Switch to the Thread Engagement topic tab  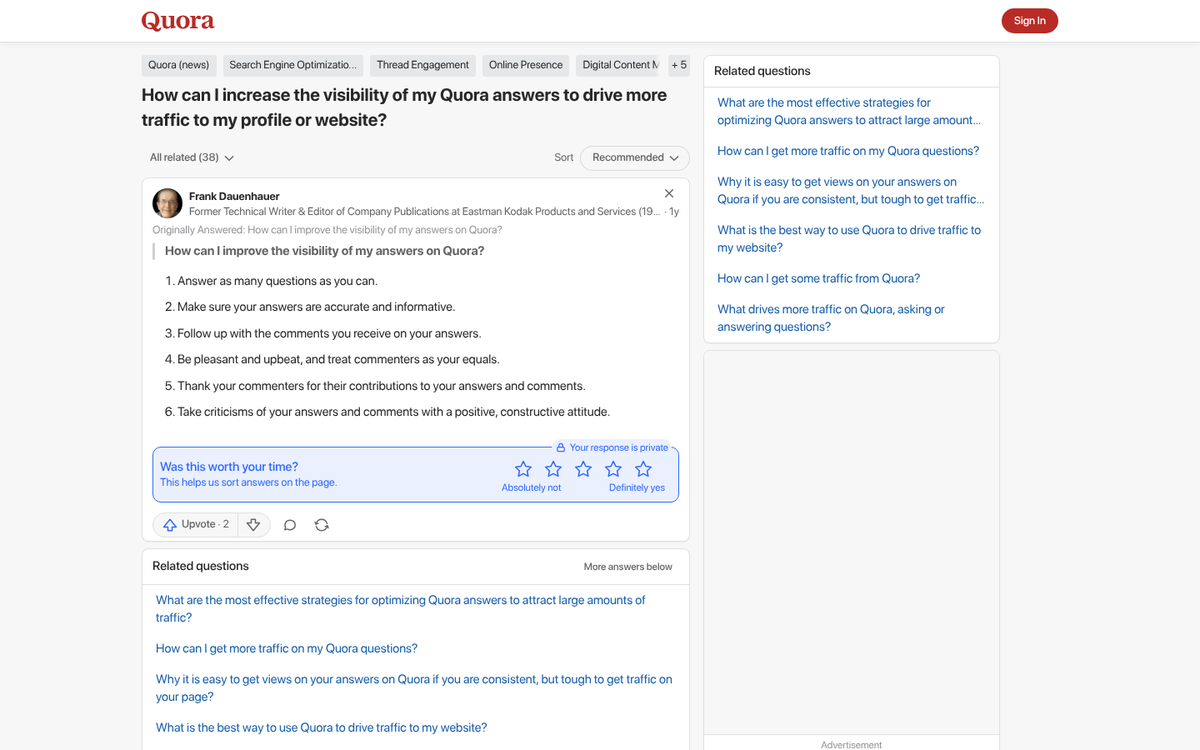422,65
